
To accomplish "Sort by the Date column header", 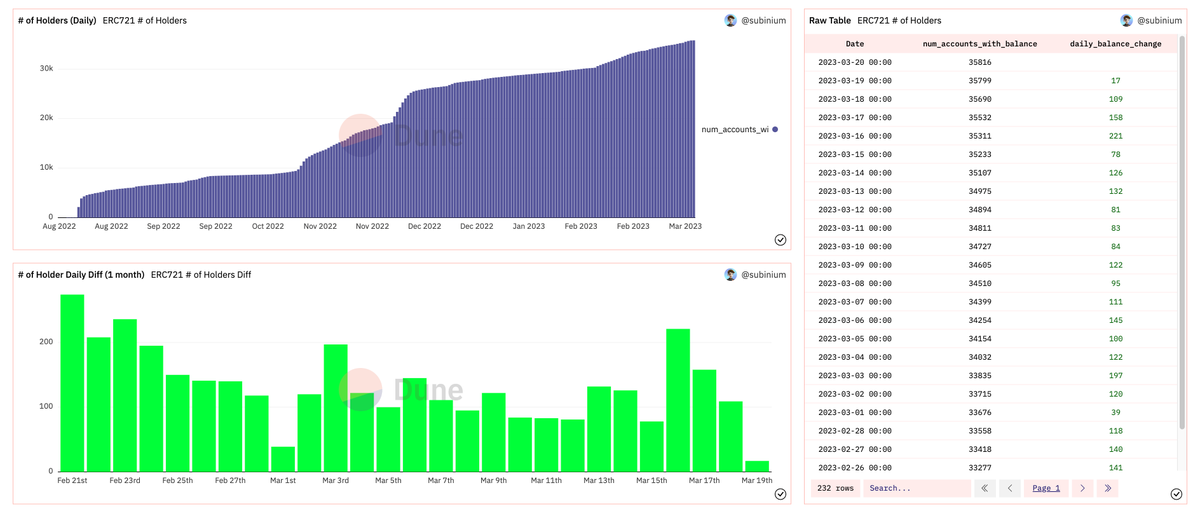I will point(855,44).
